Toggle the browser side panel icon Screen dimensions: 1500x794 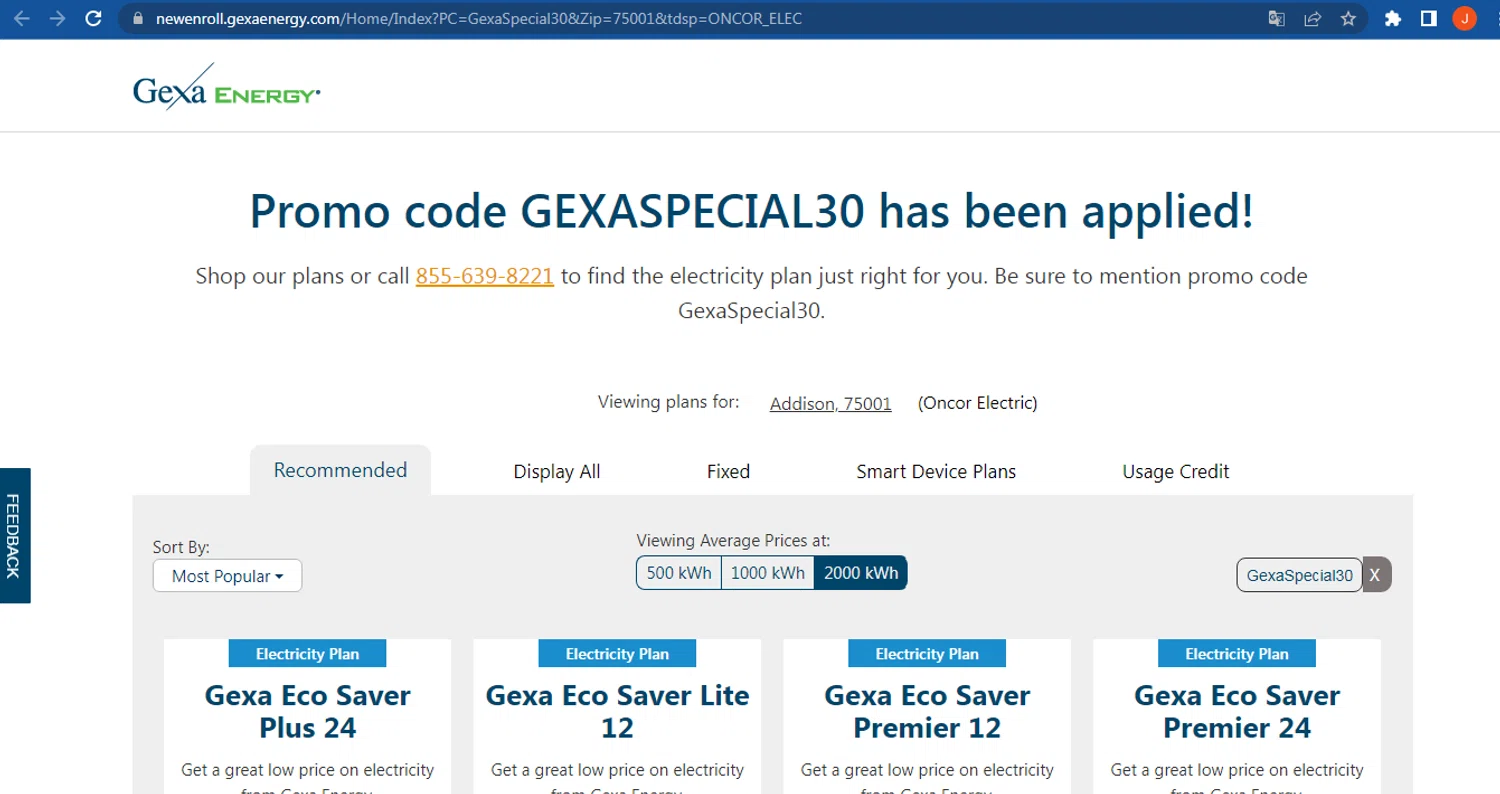tap(1429, 18)
